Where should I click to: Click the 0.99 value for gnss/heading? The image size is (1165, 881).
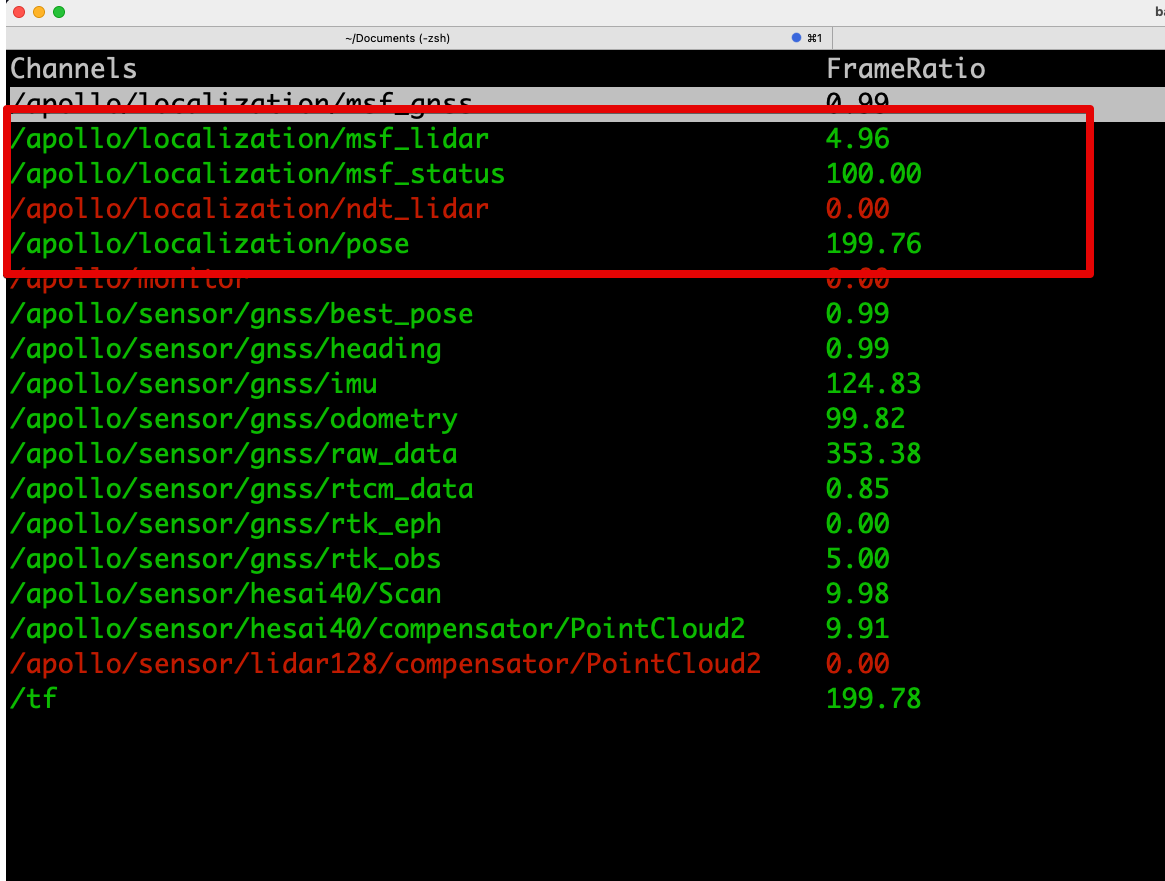pyautogui.click(x=857, y=349)
